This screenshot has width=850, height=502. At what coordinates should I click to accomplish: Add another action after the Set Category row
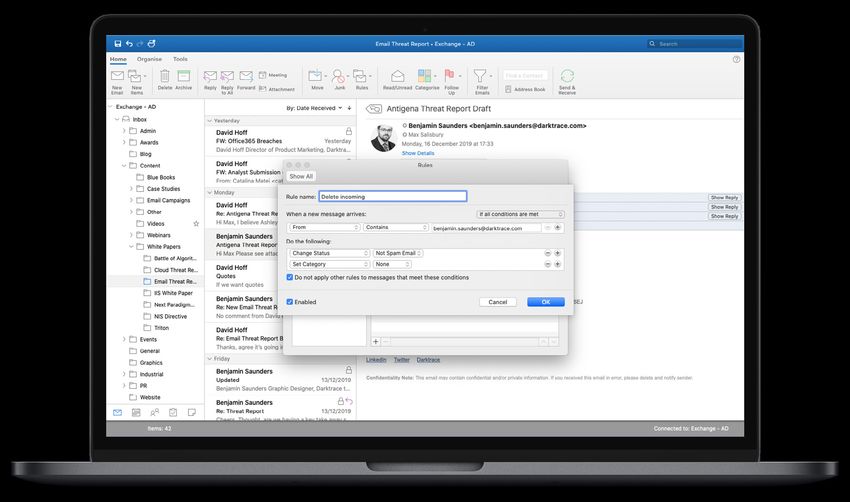557,264
